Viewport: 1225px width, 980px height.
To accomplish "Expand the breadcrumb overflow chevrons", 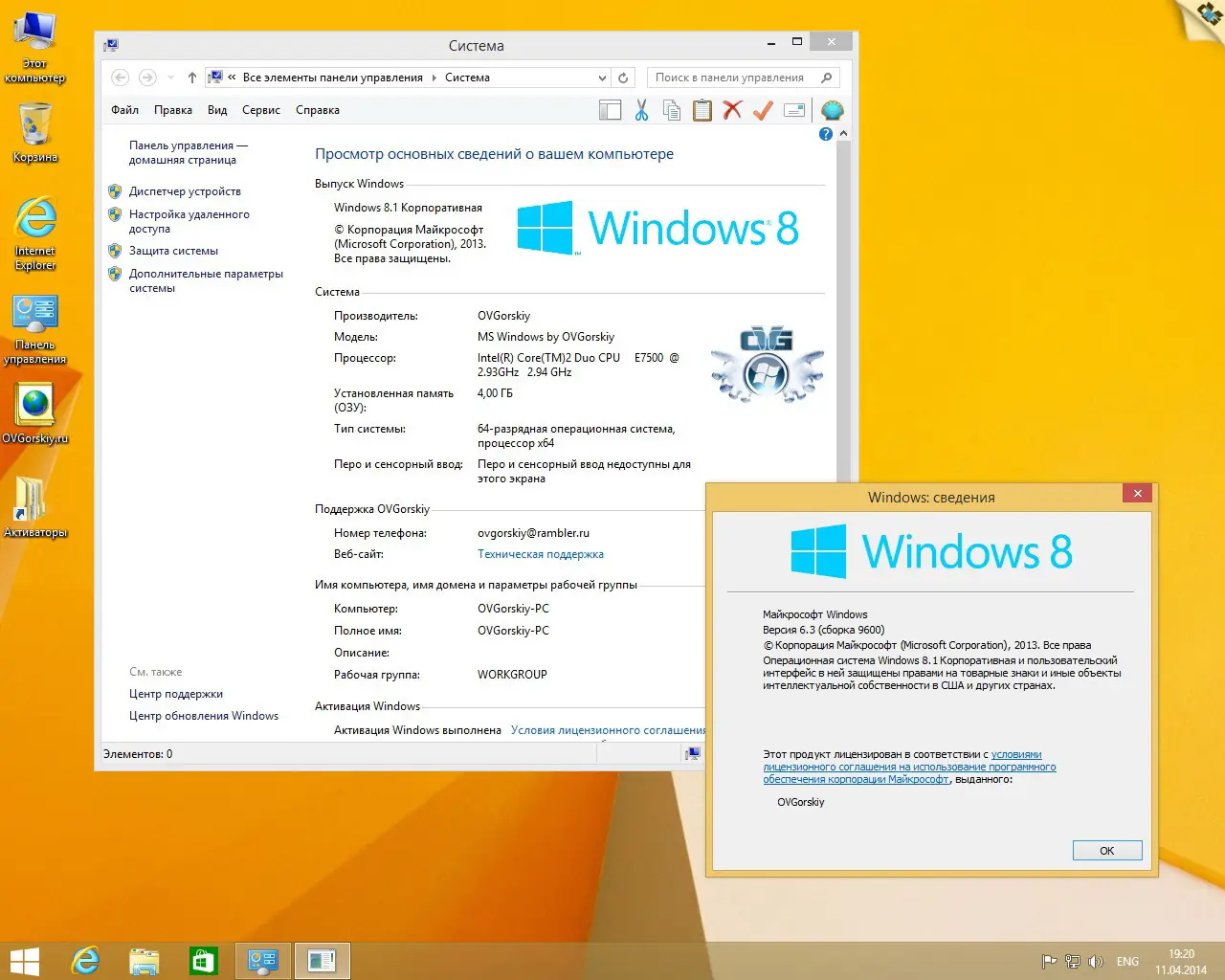I will [x=232, y=78].
